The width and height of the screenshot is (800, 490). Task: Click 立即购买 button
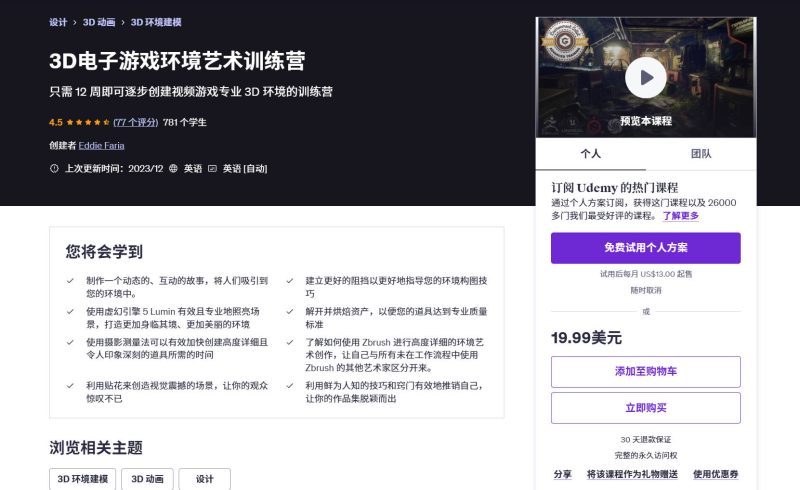pos(645,408)
